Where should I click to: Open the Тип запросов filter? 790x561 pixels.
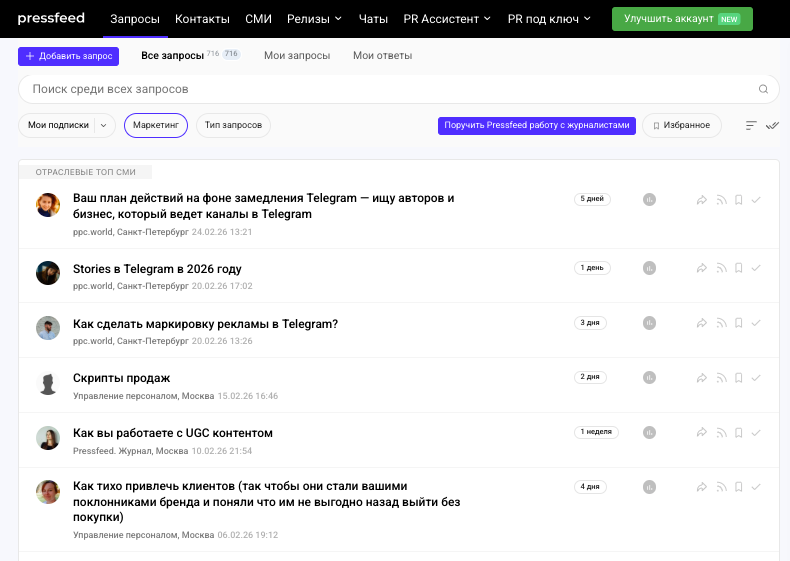click(x=233, y=125)
